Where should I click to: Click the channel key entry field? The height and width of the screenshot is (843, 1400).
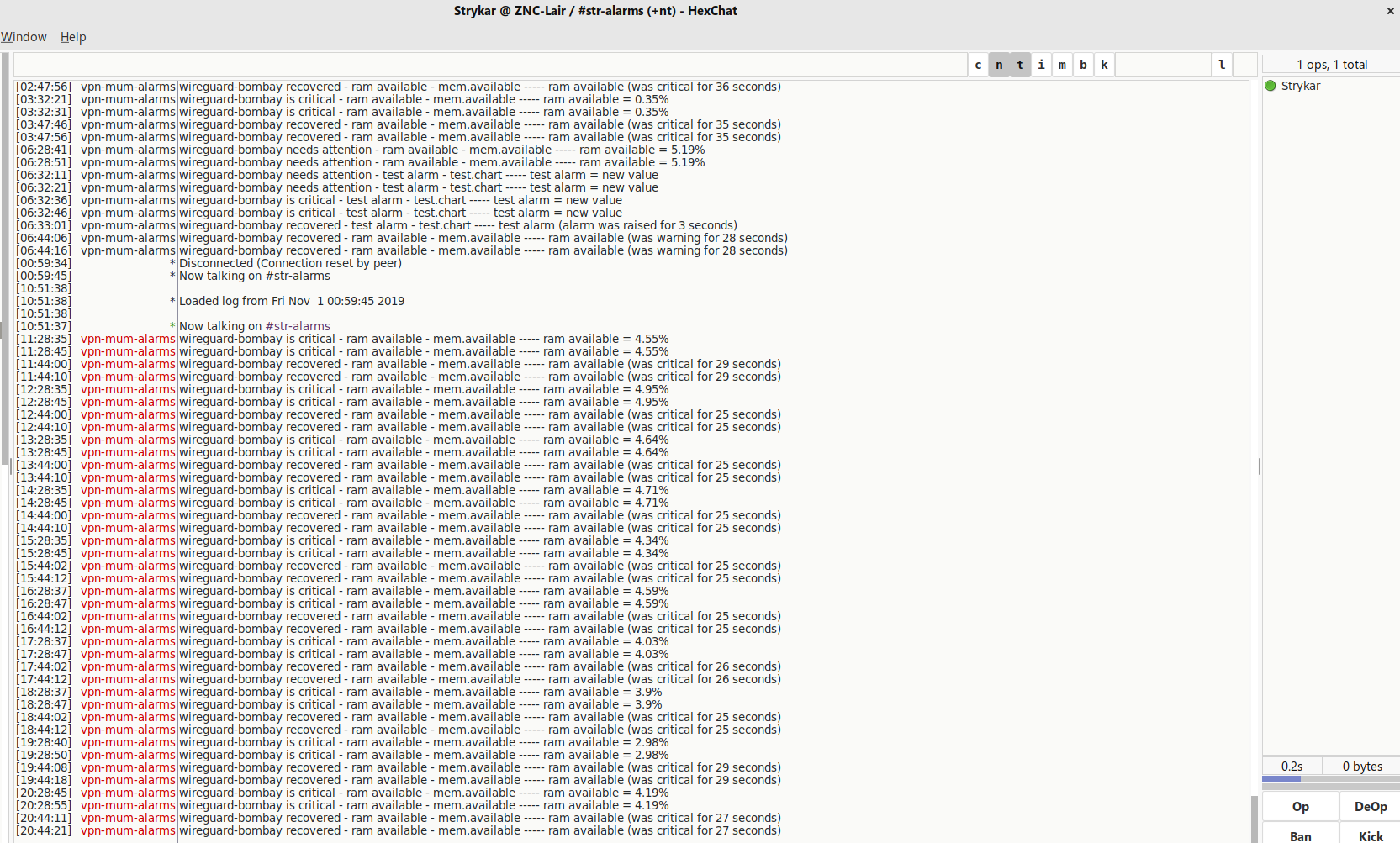(1164, 64)
